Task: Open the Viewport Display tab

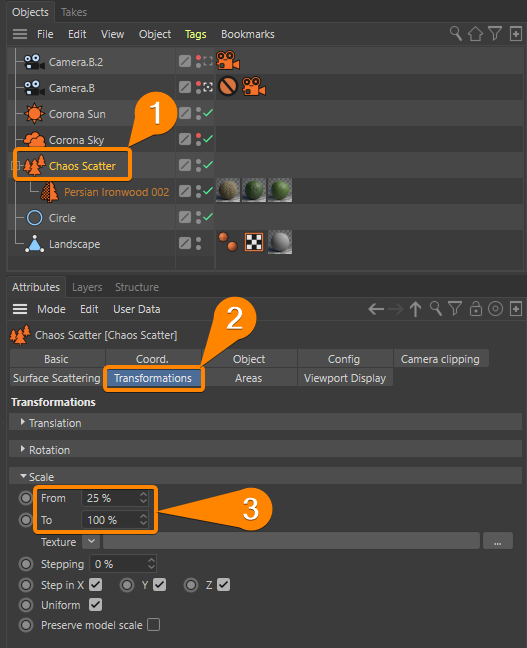Action: point(345,378)
